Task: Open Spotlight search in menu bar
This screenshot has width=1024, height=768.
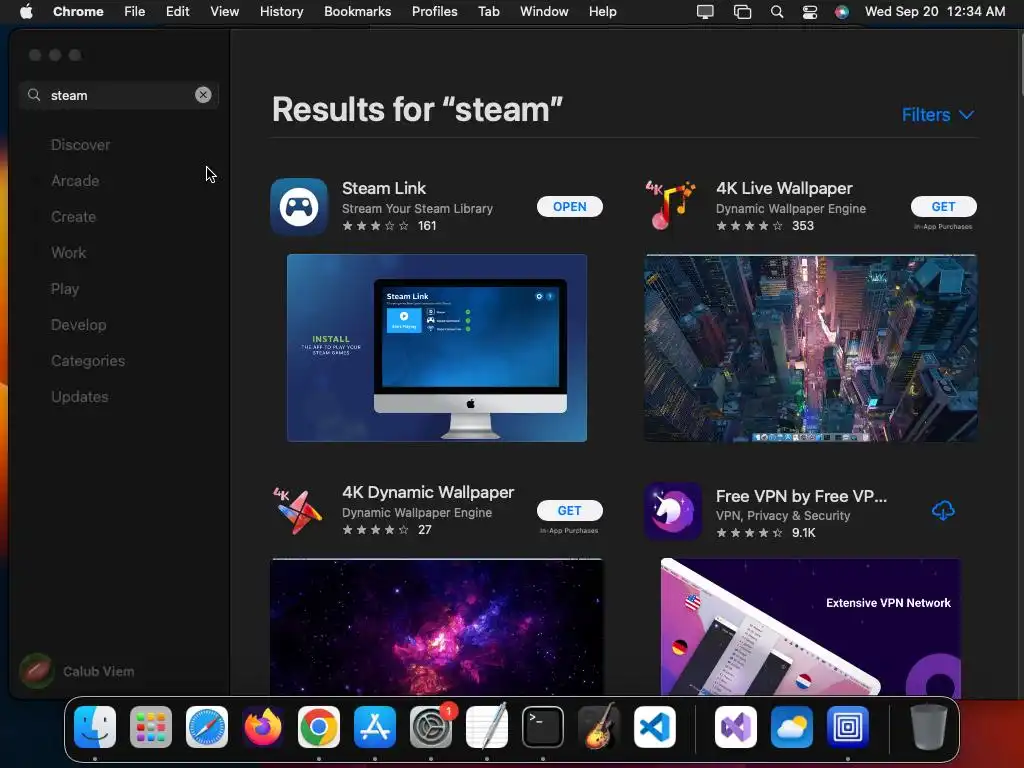Action: 776,12
